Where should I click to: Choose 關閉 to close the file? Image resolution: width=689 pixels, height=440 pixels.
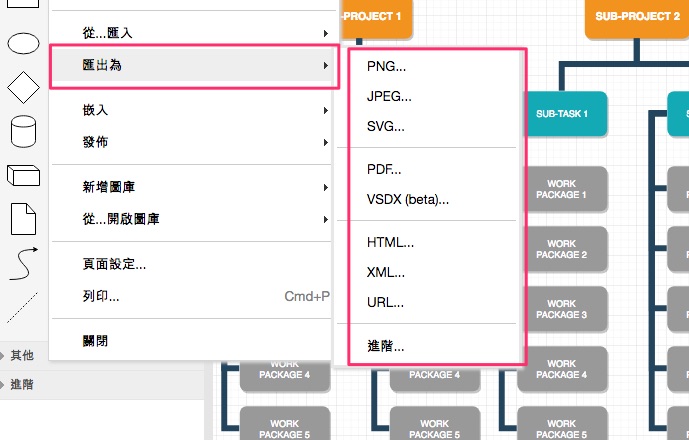click(191, 341)
